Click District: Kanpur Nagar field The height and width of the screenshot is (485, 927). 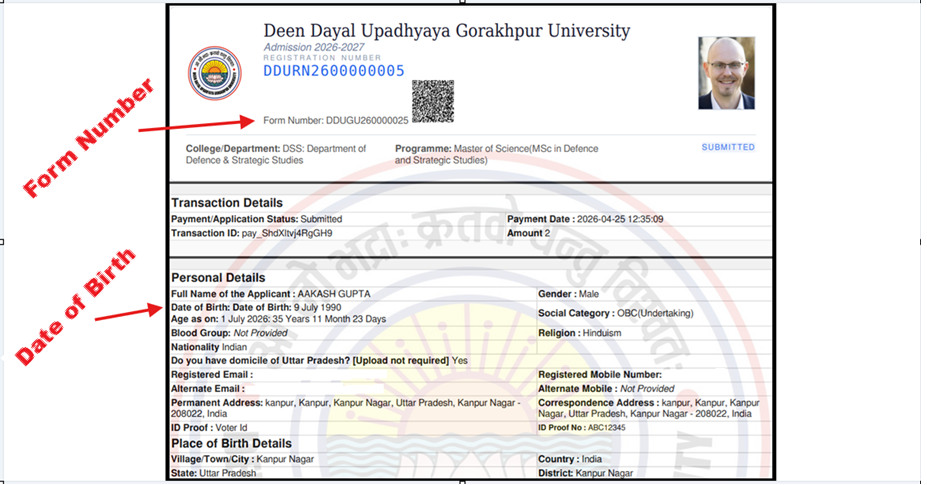tap(585, 473)
